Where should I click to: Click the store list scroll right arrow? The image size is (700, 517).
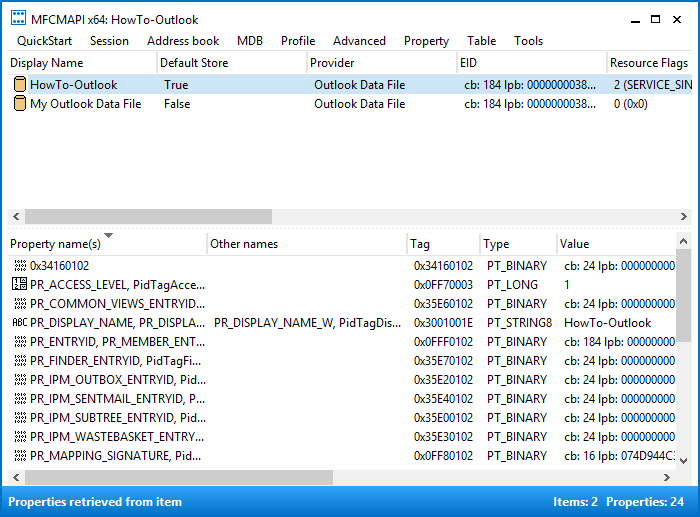click(683, 217)
